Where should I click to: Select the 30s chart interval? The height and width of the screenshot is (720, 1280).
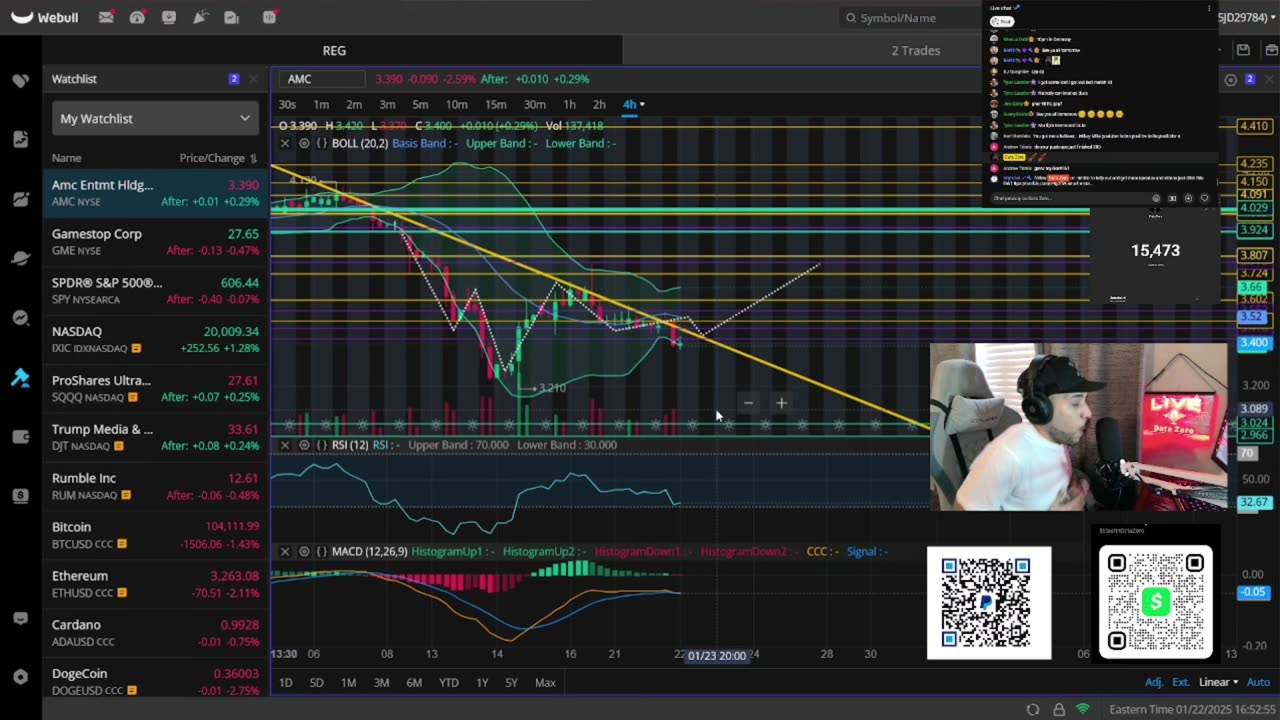tap(287, 104)
